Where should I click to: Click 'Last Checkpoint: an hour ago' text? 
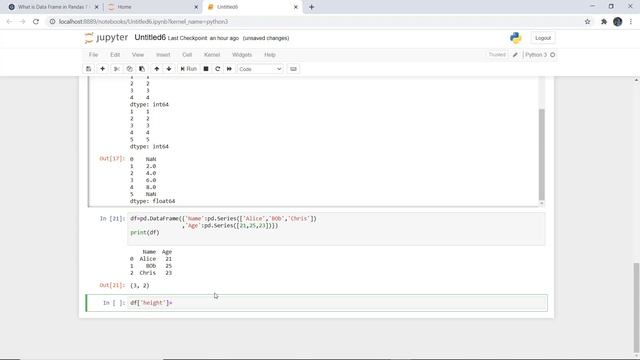(203, 38)
